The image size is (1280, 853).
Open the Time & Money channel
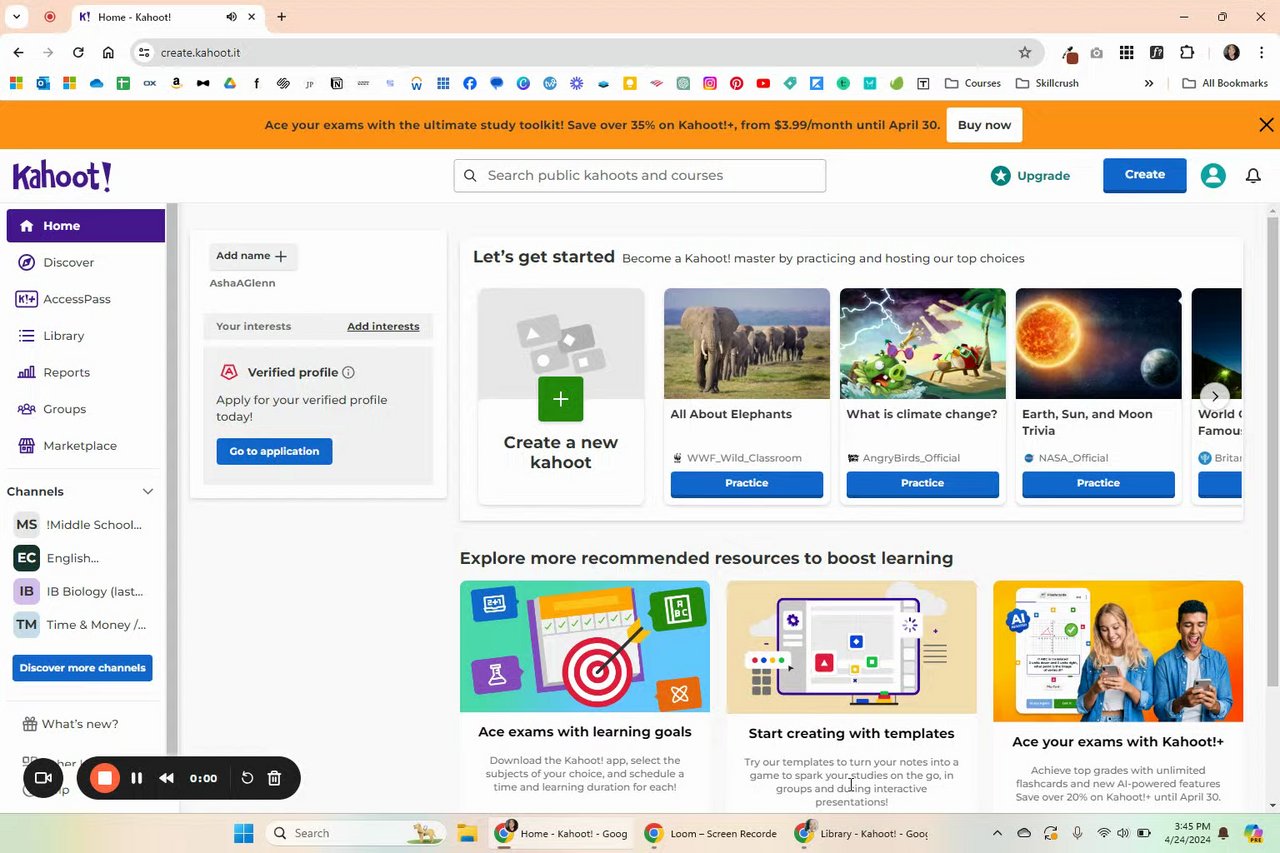click(80, 624)
